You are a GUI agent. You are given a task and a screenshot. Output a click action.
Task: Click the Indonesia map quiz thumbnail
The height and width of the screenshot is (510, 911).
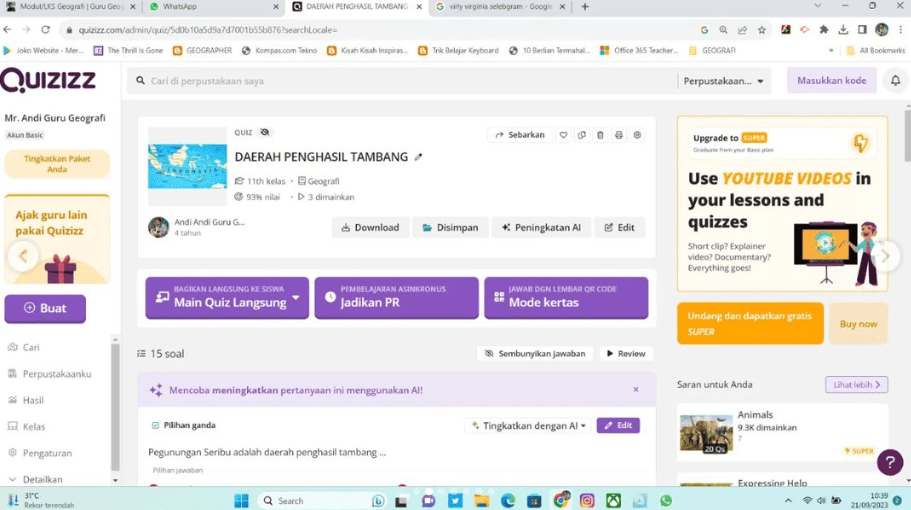tap(187, 166)
